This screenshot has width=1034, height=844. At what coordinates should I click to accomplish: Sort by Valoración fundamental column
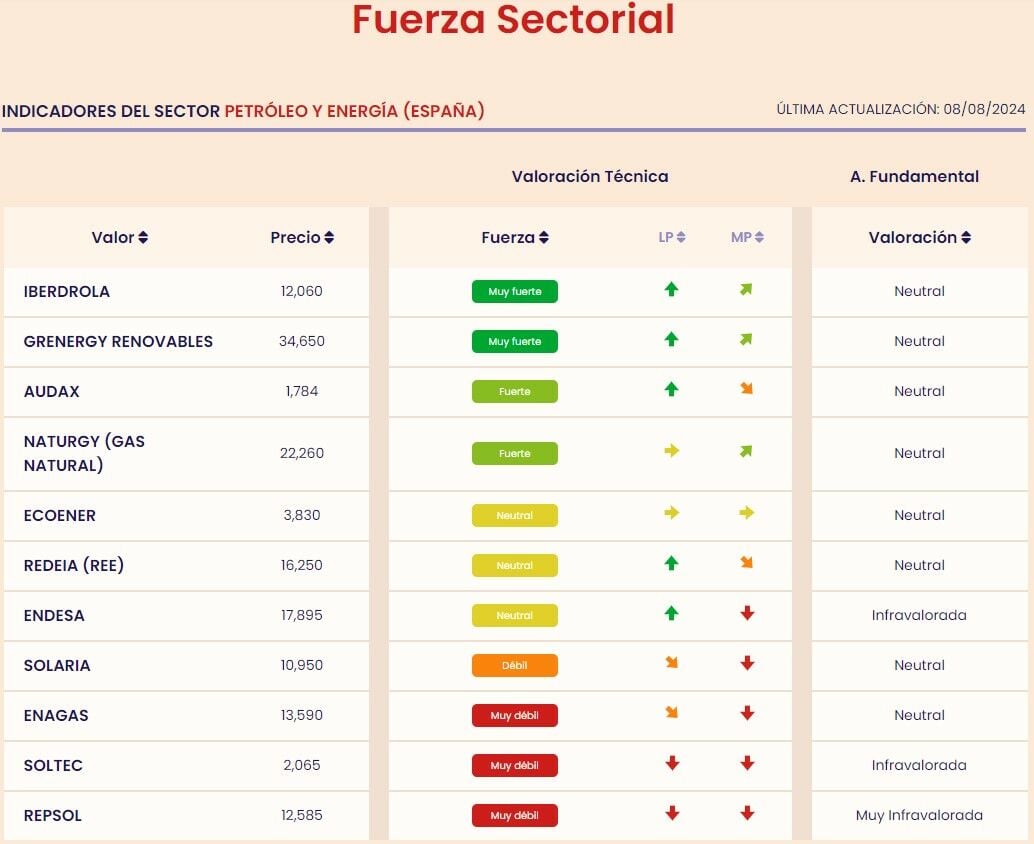[x=919, y=238]
